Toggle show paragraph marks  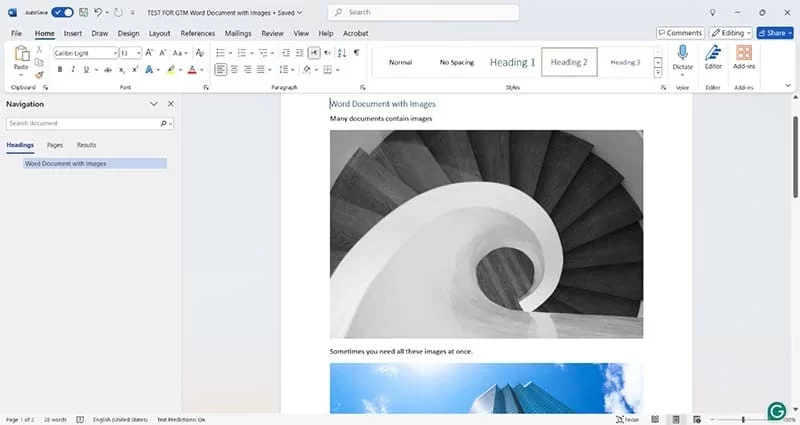[x=356, y=52]
